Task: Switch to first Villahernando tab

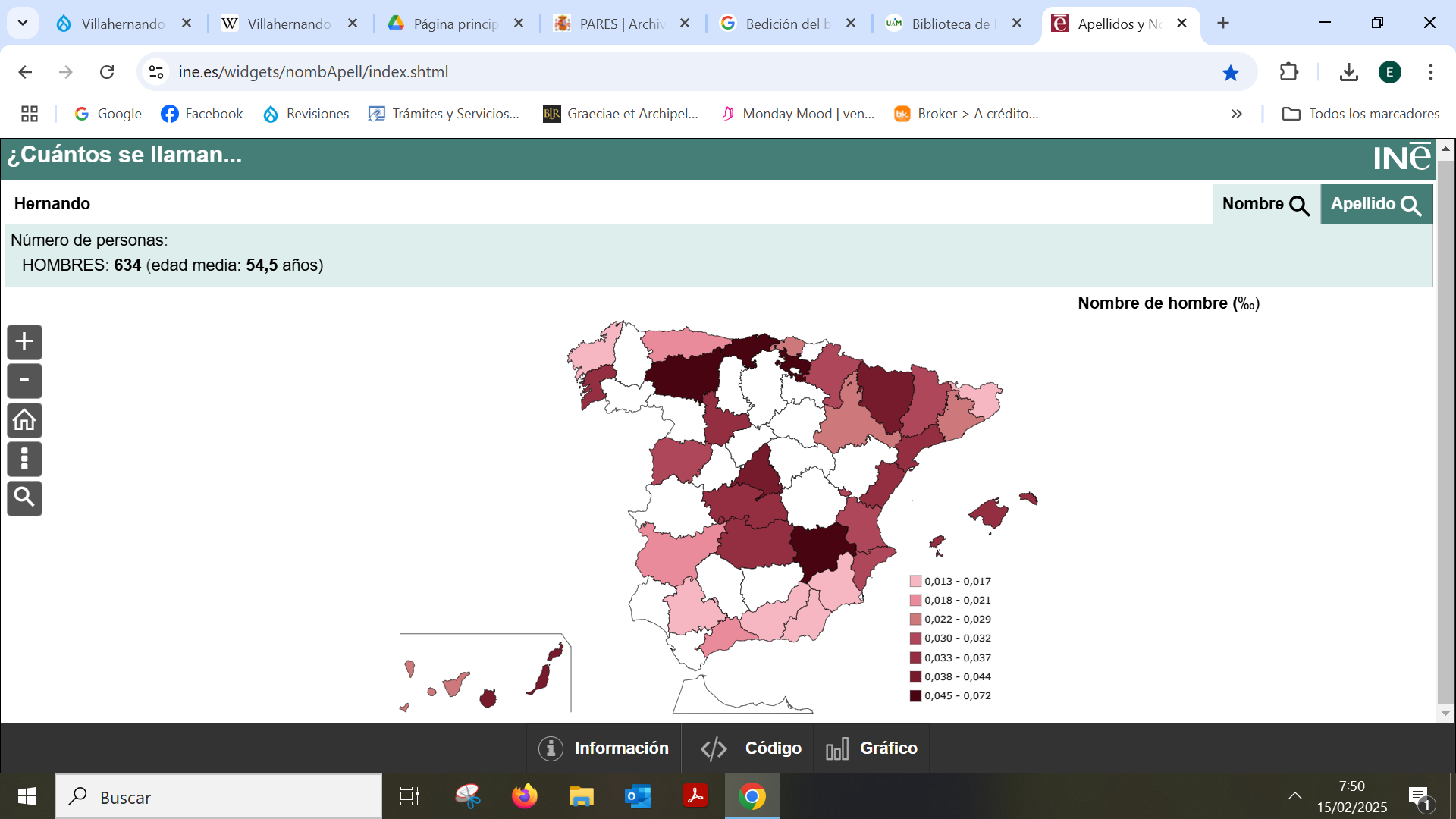Action: 123,24
